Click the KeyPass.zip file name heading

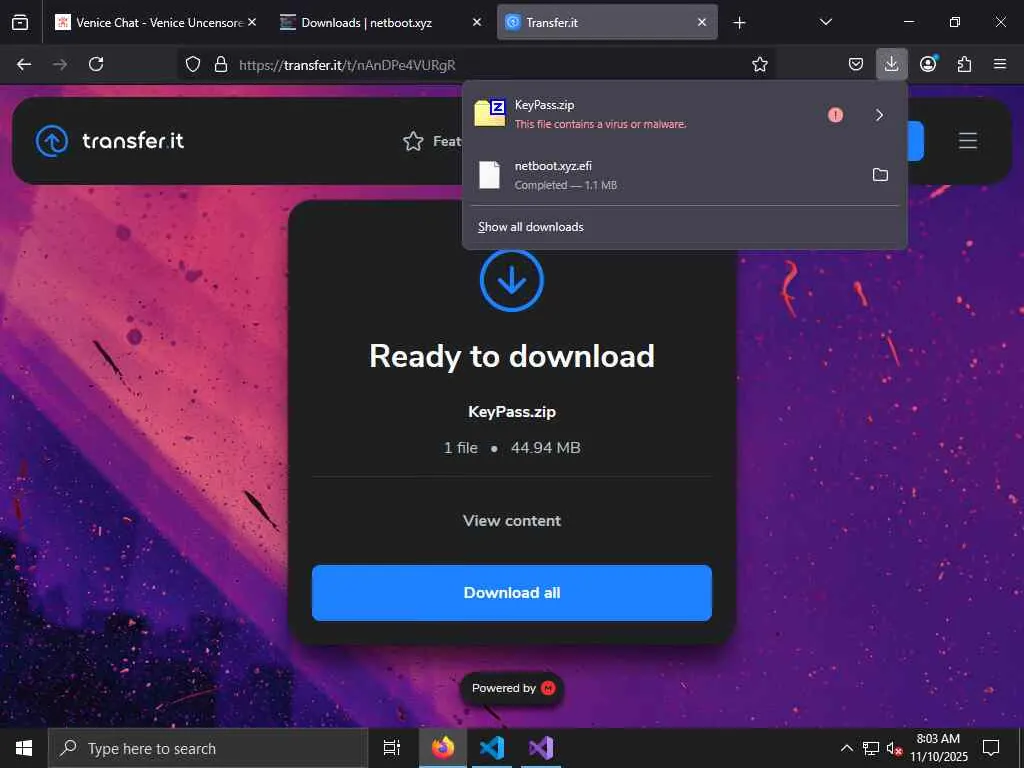512,412
